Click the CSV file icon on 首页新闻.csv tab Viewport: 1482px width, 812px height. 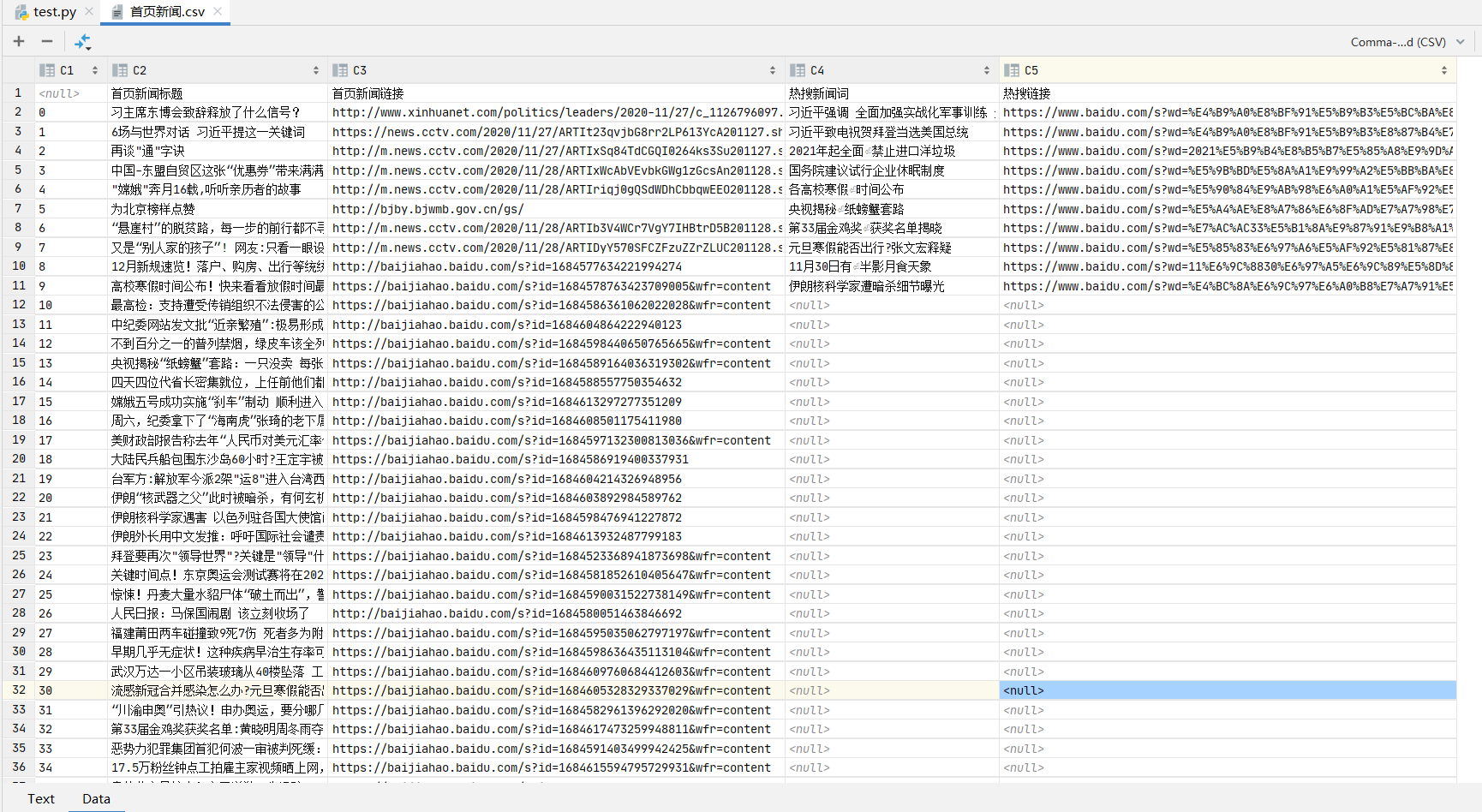[x=117, y=12]
